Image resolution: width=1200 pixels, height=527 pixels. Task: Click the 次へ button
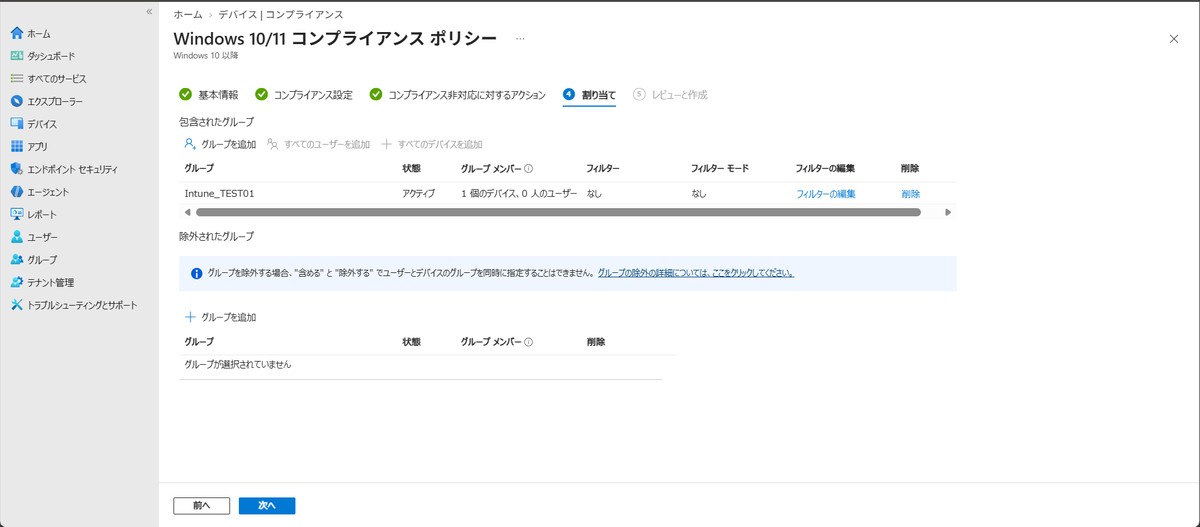click(x=267, y=506)
